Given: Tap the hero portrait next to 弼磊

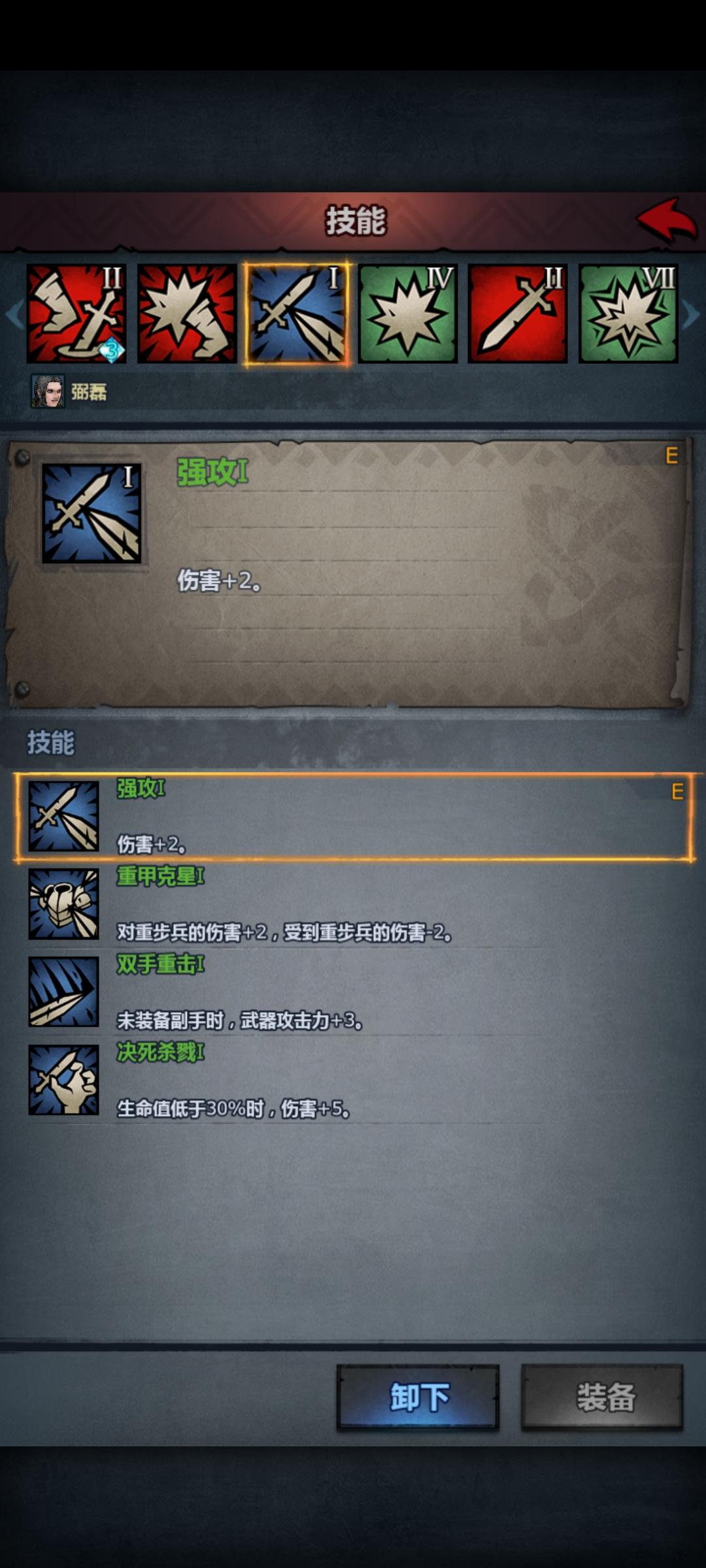Looking at the screenshot, I should tap(48, 391).
